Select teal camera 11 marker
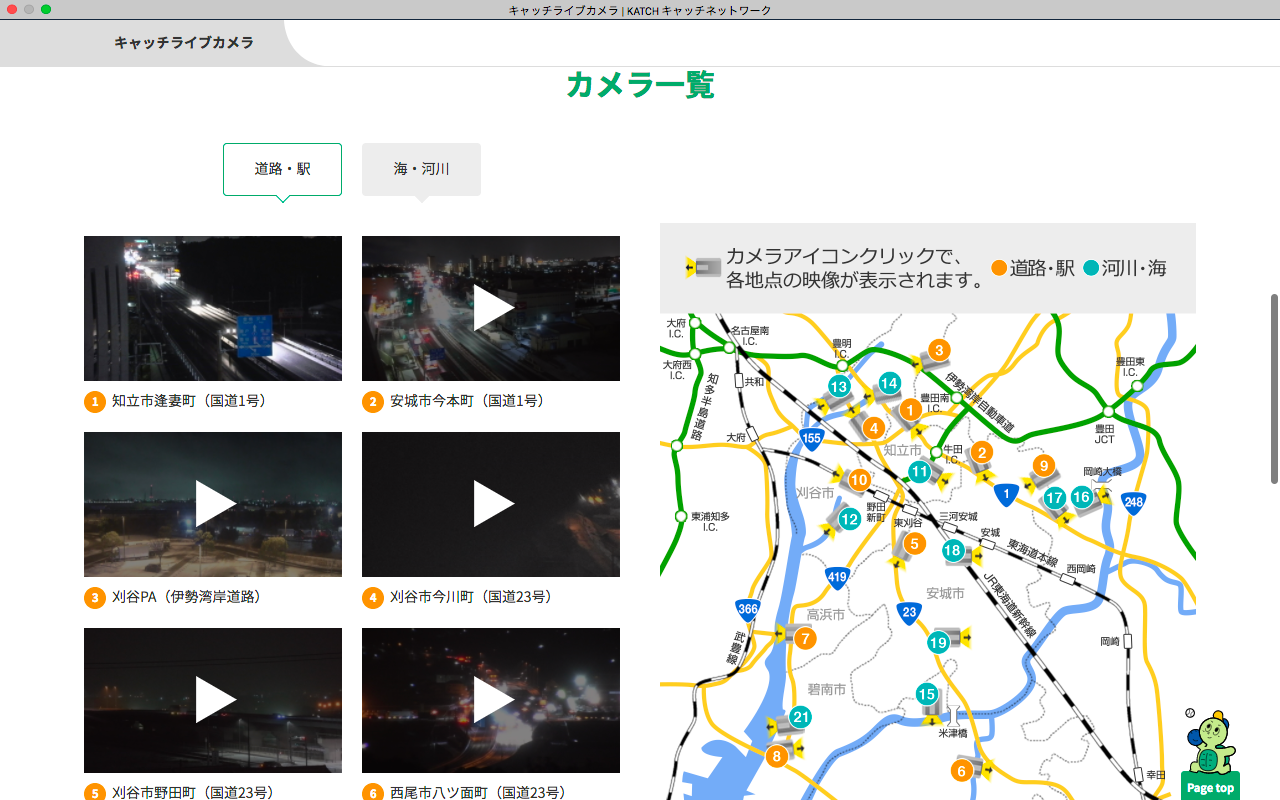 919,472
